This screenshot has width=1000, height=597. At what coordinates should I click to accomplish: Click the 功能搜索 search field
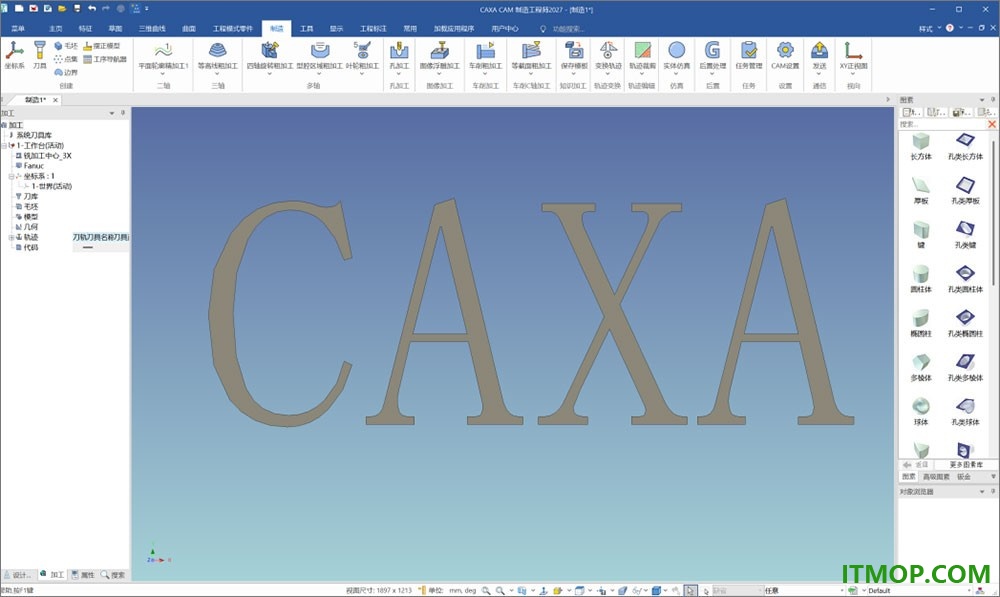tap(568, 29)
